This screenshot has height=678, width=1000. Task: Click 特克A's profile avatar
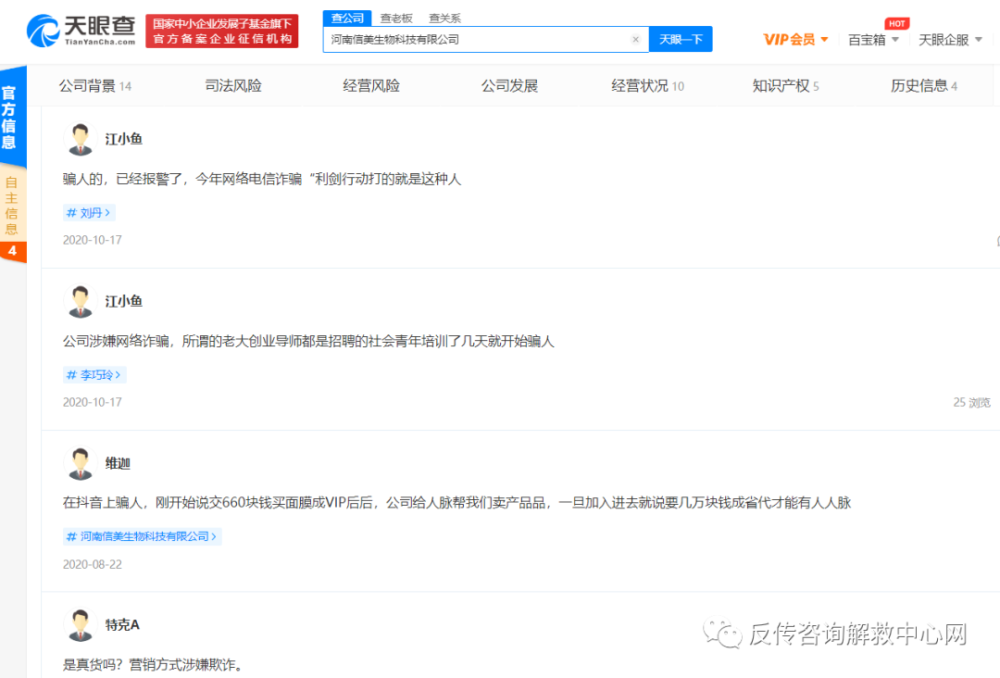point(80,625)
